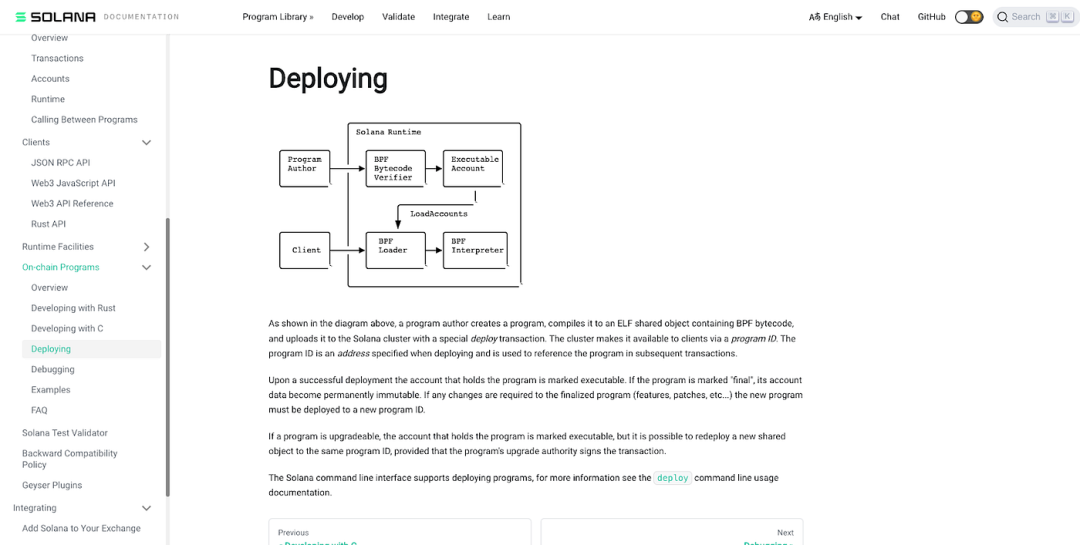Open Runtime Facilities category
Viewport: 1080px width, 545px height.
(58, 247)
